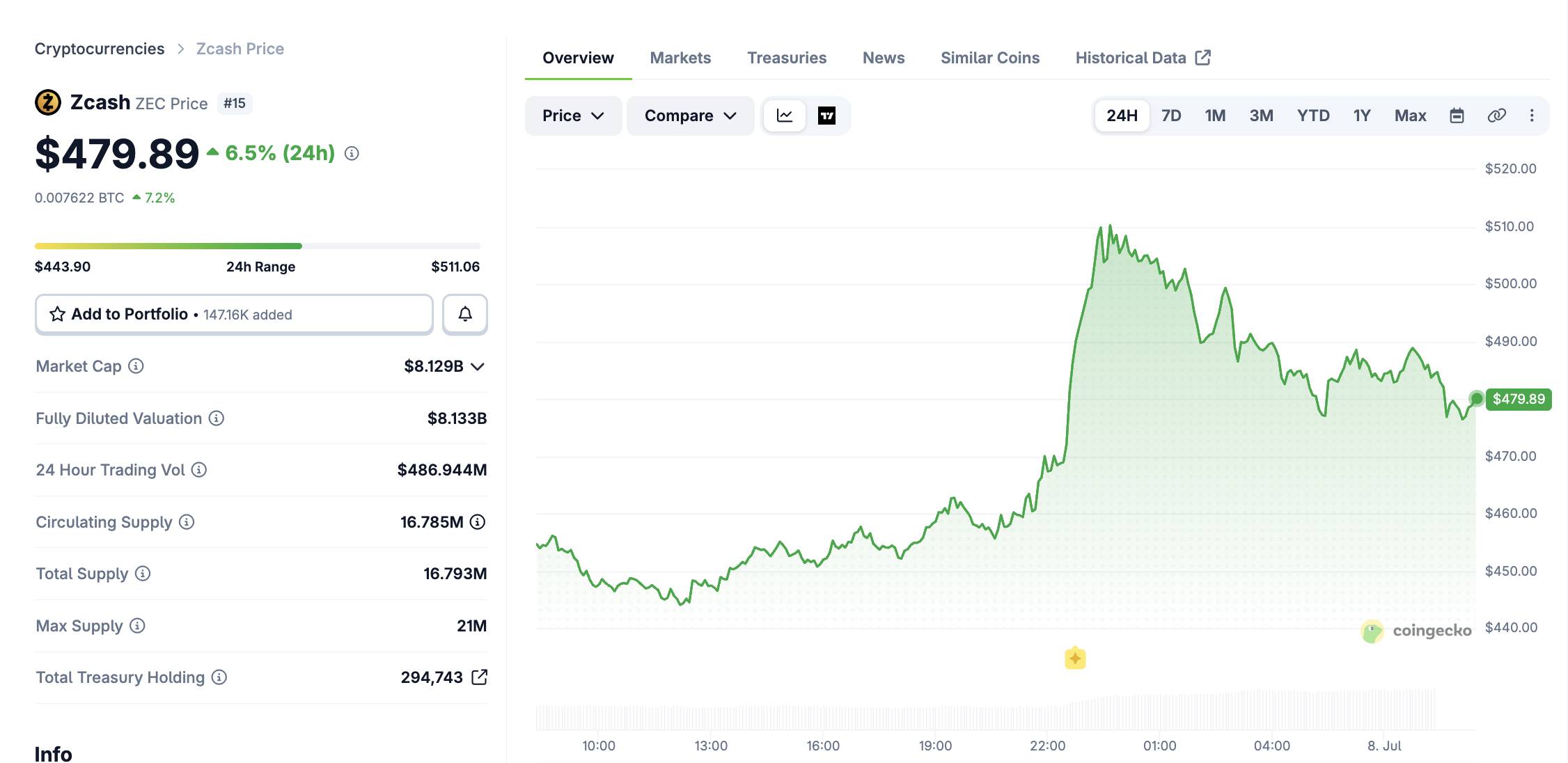The height and width of the screenshot is (763, 1568).
Task: Click info icon next to 16.785M value
Action: pos(478,521)
